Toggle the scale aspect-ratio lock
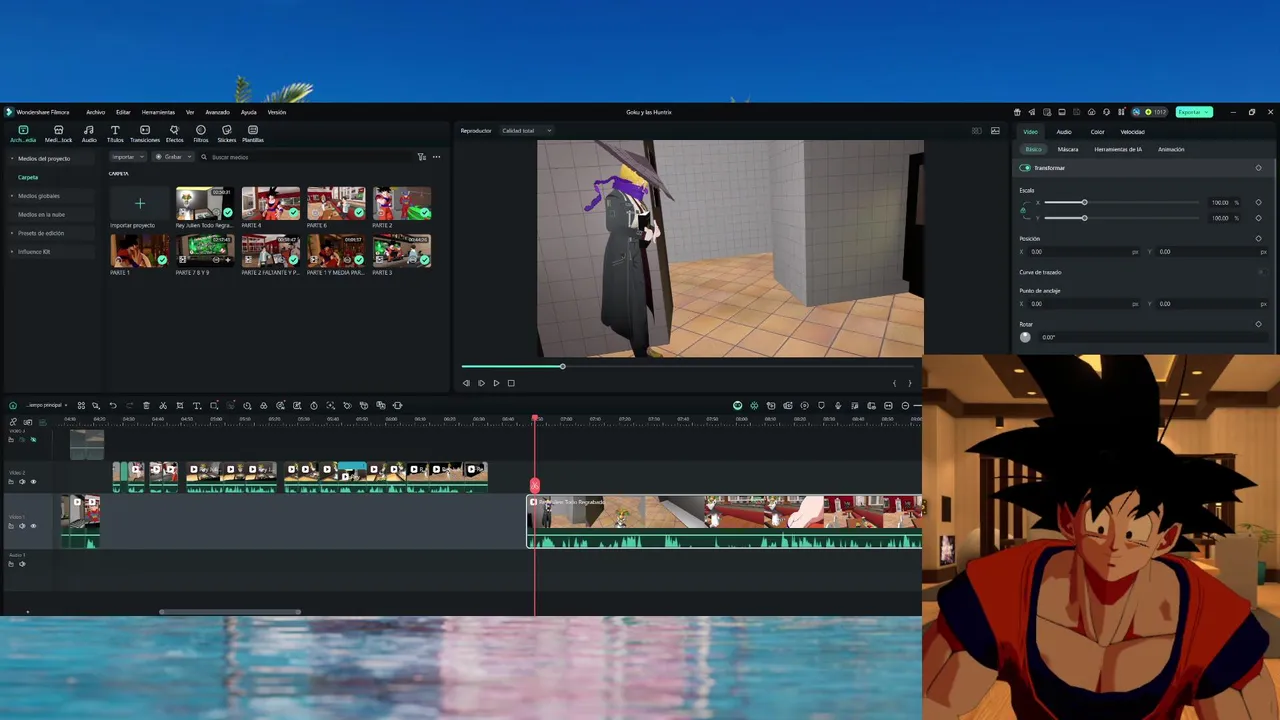This screenshot has width=1280, height=720. 1024,210
